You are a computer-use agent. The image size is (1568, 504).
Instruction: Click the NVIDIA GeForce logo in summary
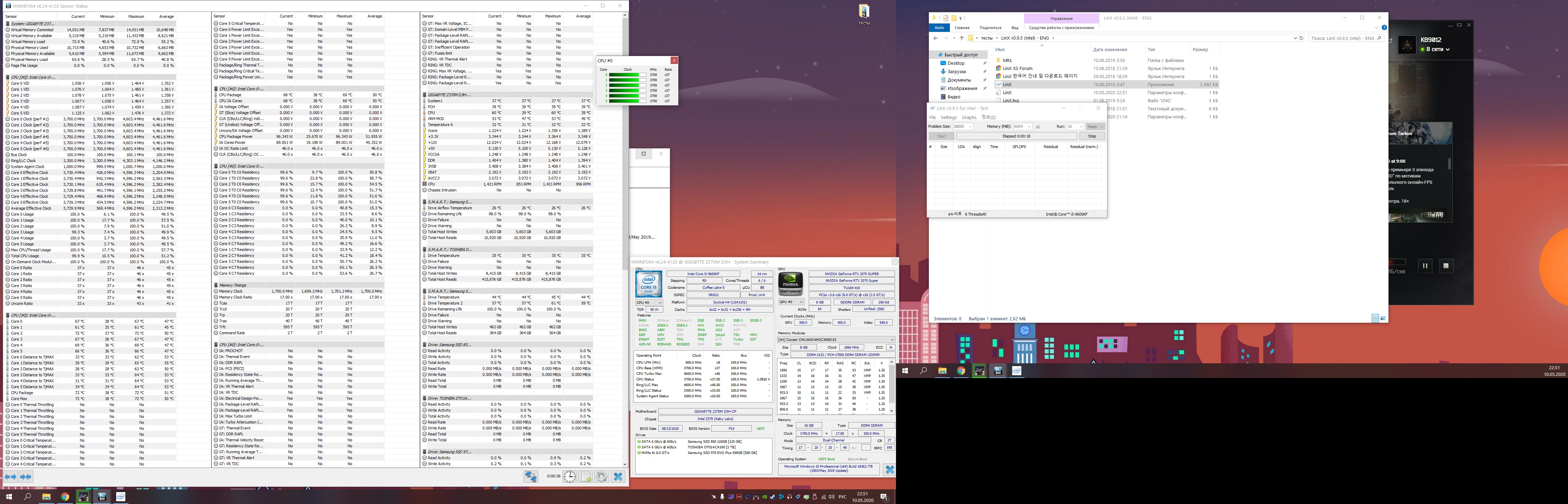[x=790, y=283]
